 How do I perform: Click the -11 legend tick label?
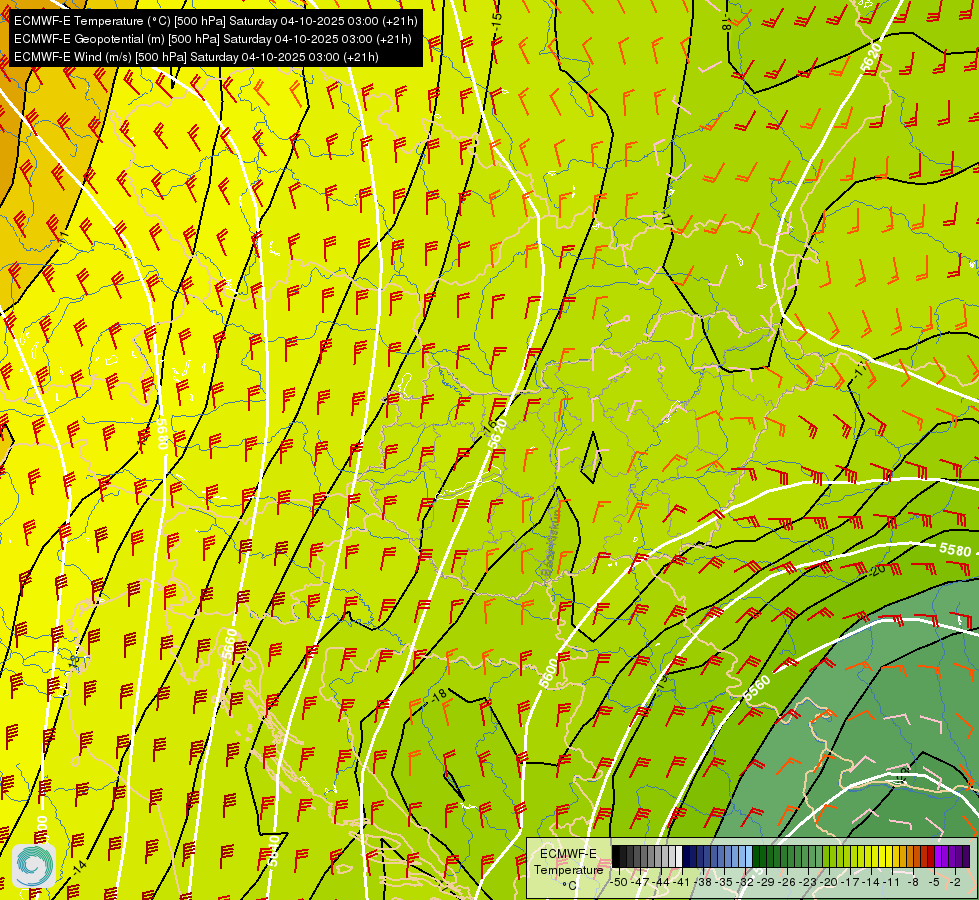point(891,882)
